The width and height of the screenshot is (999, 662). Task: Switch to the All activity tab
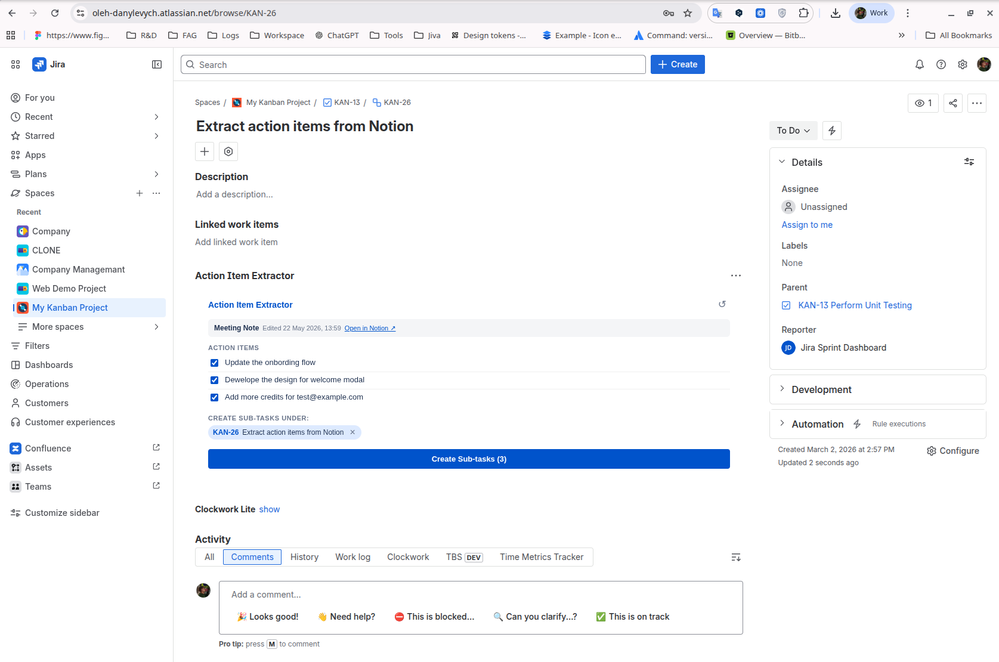pos(209,557)
